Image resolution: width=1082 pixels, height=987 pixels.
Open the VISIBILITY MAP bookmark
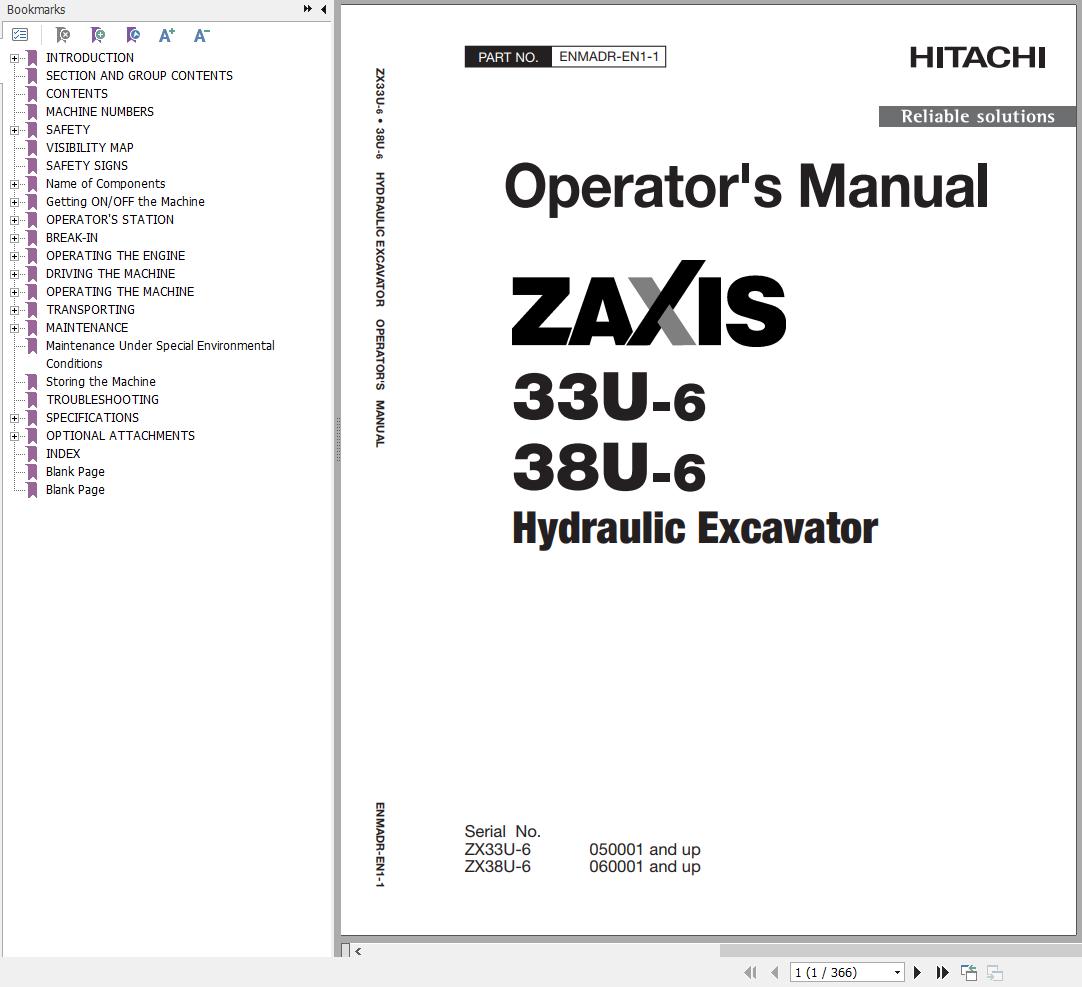tap(90, 148)
